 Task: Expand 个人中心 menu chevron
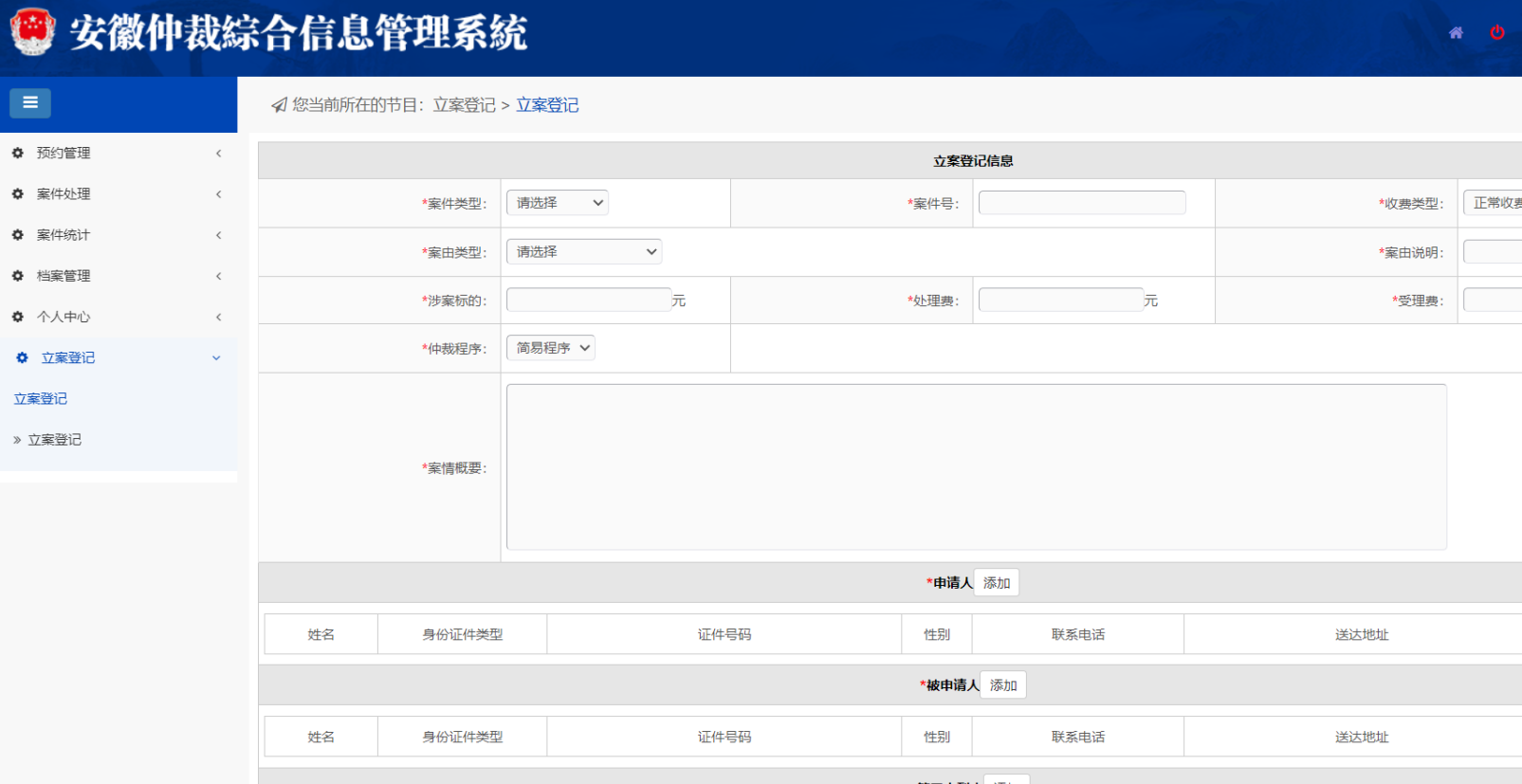(x=218, y=317)
